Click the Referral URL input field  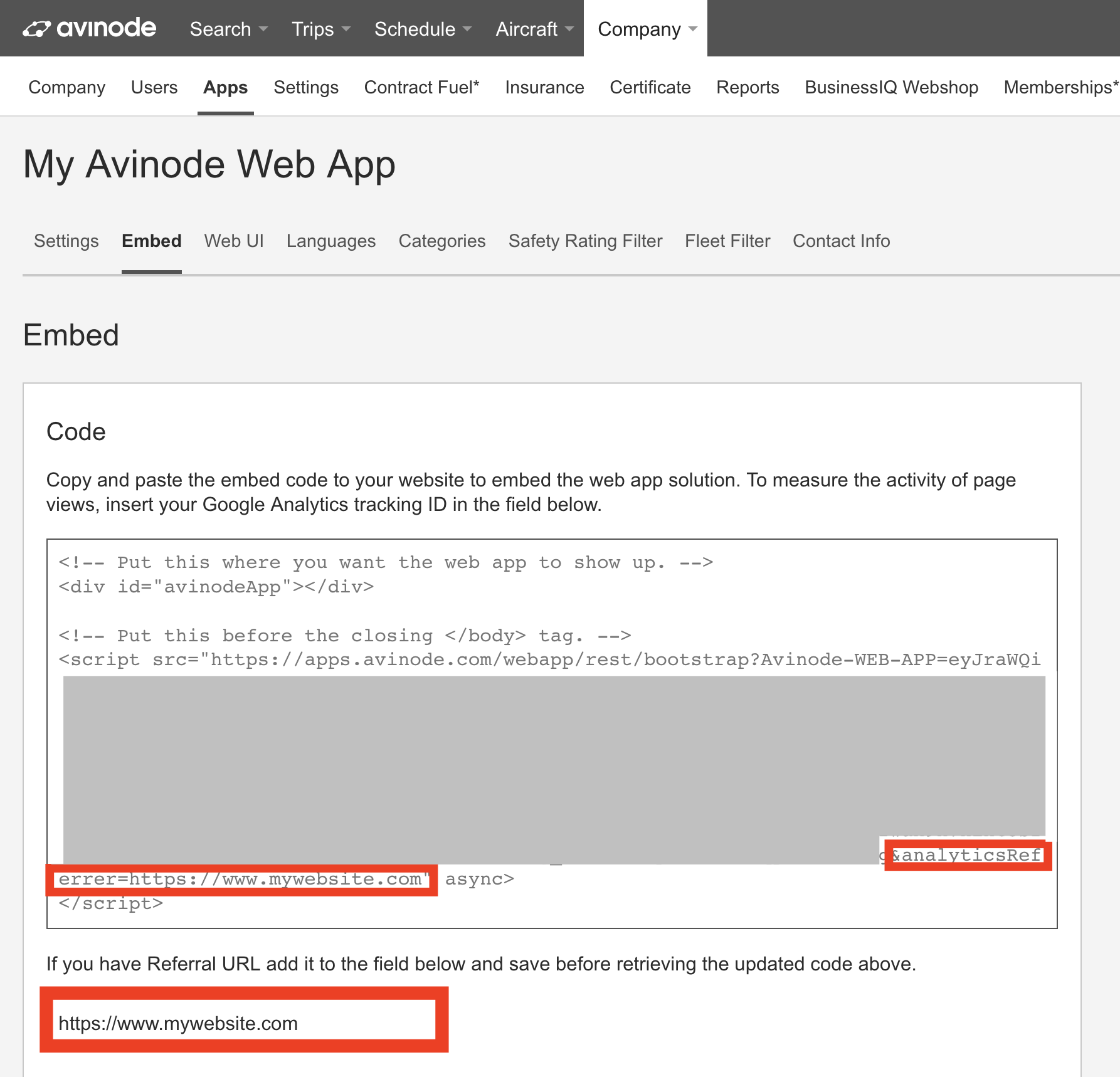pyautogui.click(x=244, y=1023)
